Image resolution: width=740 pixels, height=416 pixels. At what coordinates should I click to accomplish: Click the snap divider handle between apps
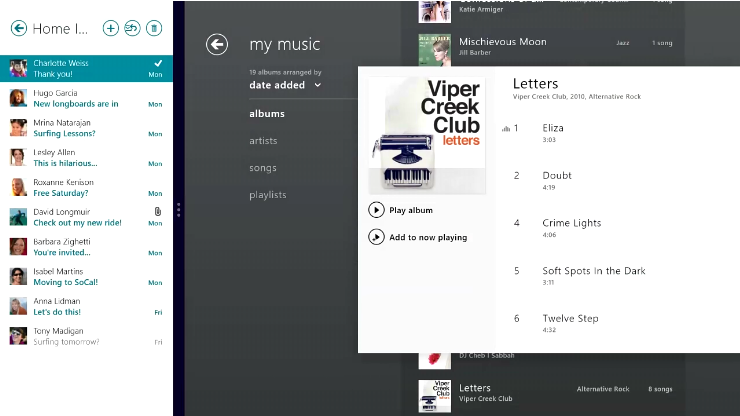[x=179, y=209]
